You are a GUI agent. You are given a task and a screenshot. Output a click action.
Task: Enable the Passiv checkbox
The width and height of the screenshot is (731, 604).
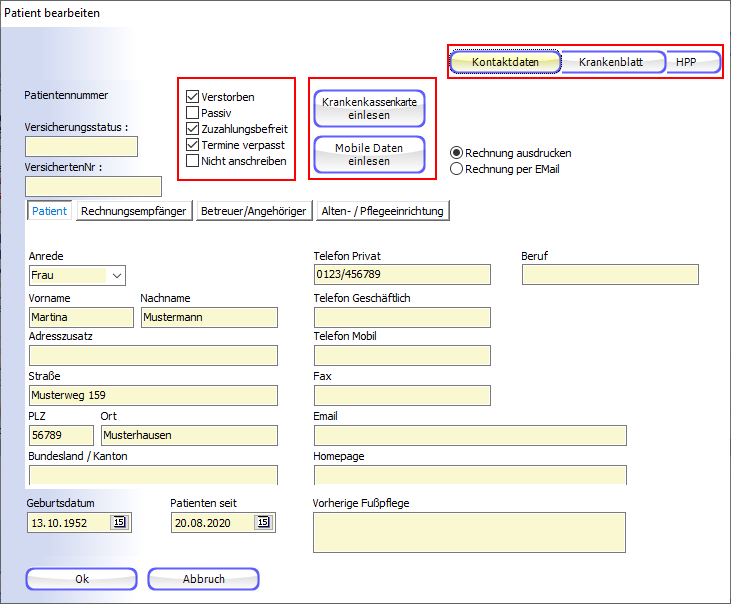coord(193,113)
